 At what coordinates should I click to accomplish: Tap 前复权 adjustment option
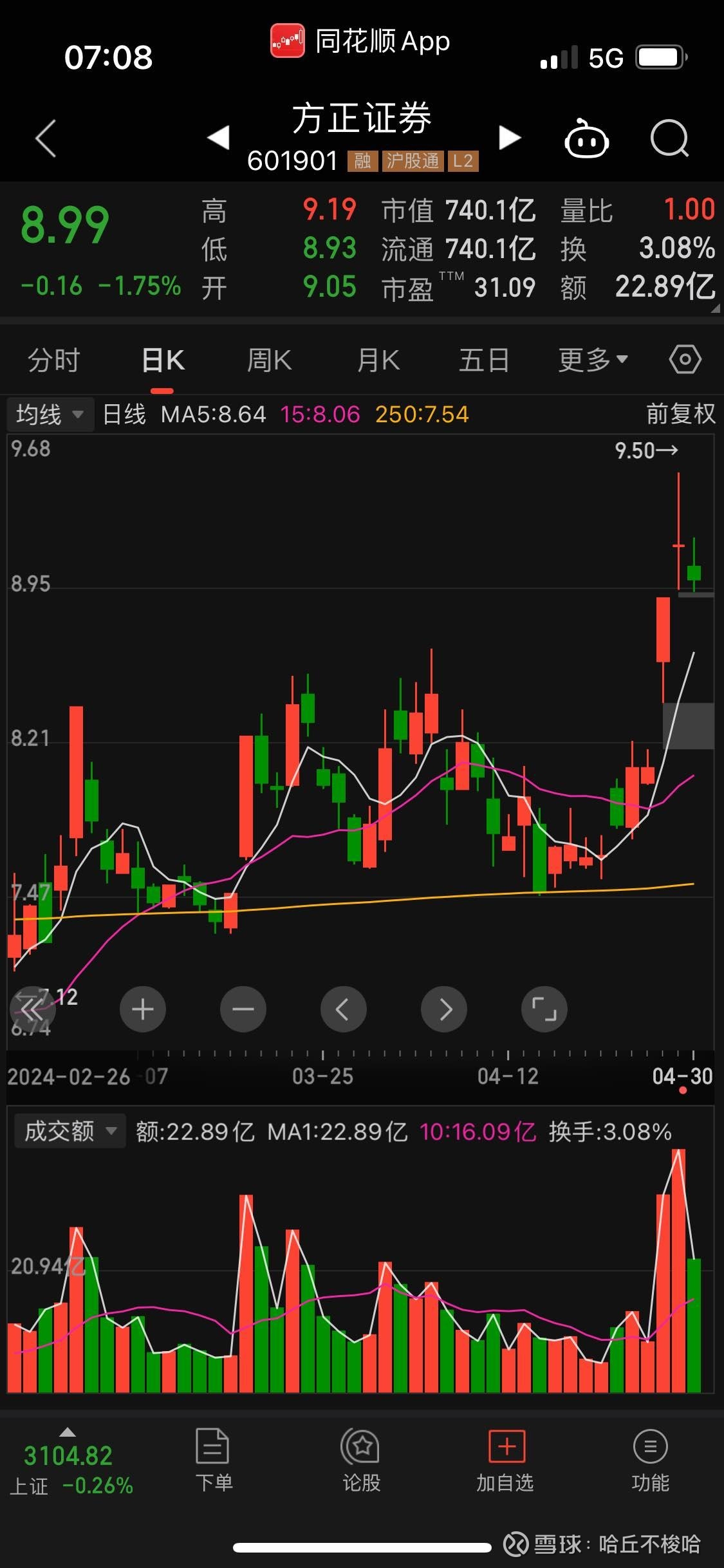coord(681,414)
